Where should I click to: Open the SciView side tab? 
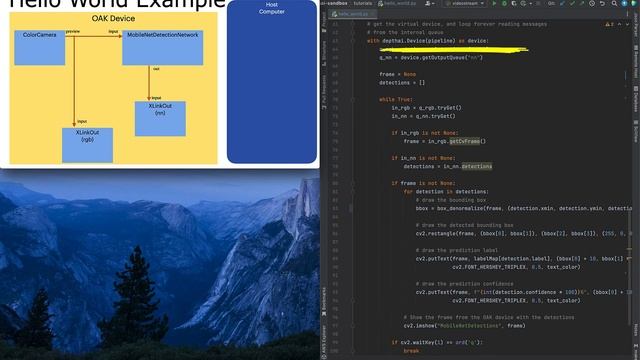(x=636, y=131)
